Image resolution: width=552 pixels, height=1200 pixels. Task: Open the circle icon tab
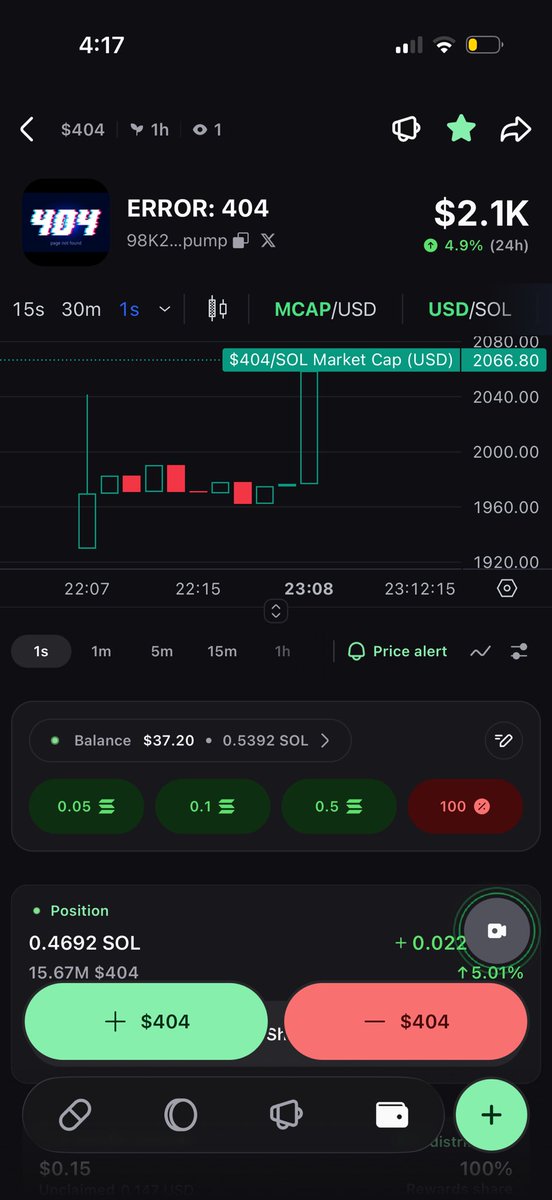(x=181, y=1115)
